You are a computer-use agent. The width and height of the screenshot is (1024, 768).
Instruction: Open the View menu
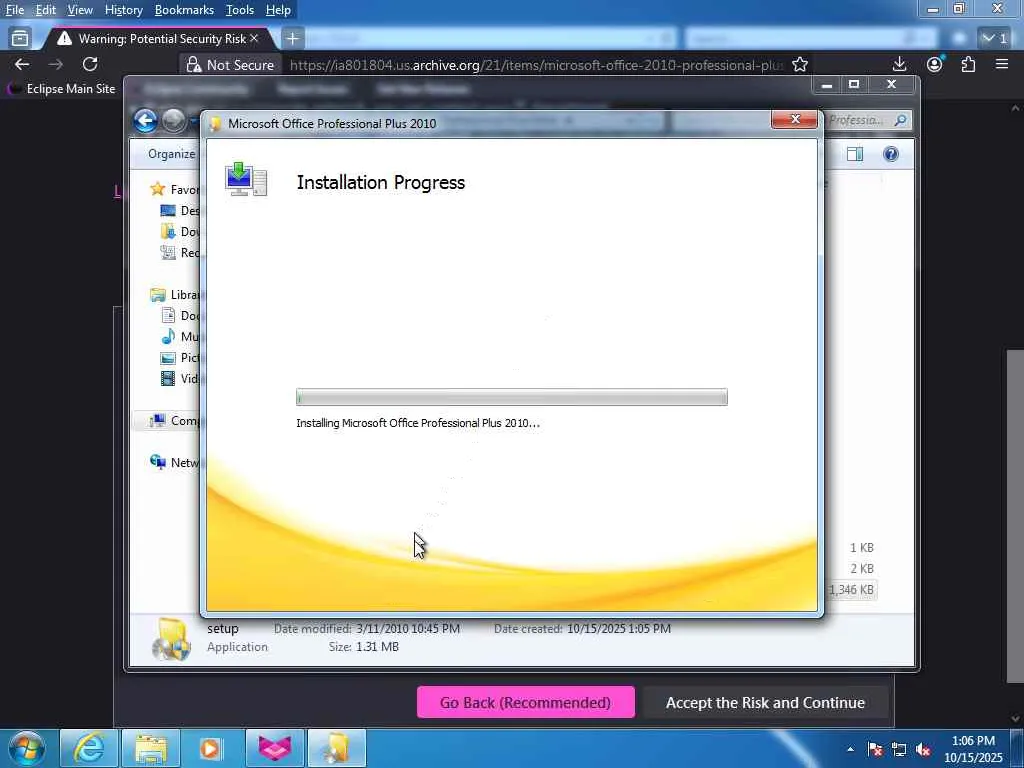[80, 10]
